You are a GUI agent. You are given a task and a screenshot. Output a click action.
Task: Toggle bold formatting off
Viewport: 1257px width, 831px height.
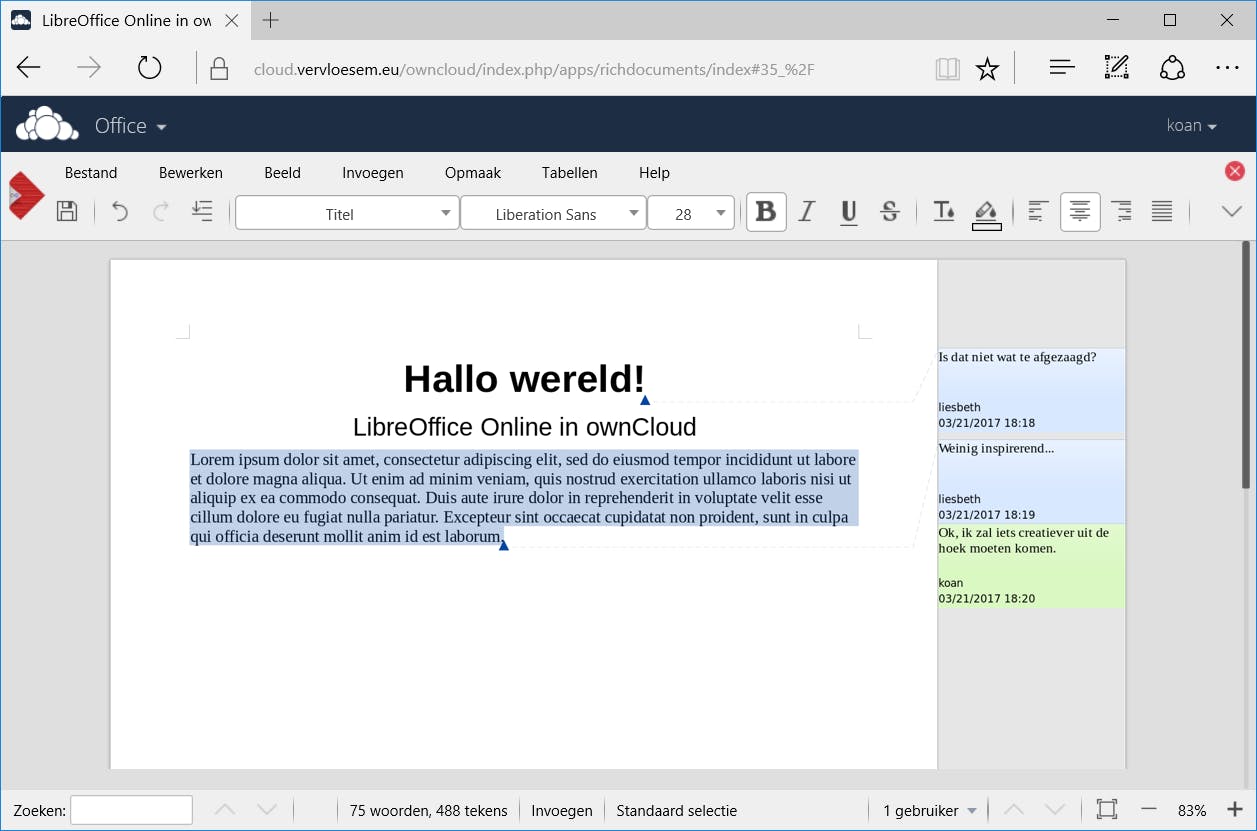click(766, 211)
